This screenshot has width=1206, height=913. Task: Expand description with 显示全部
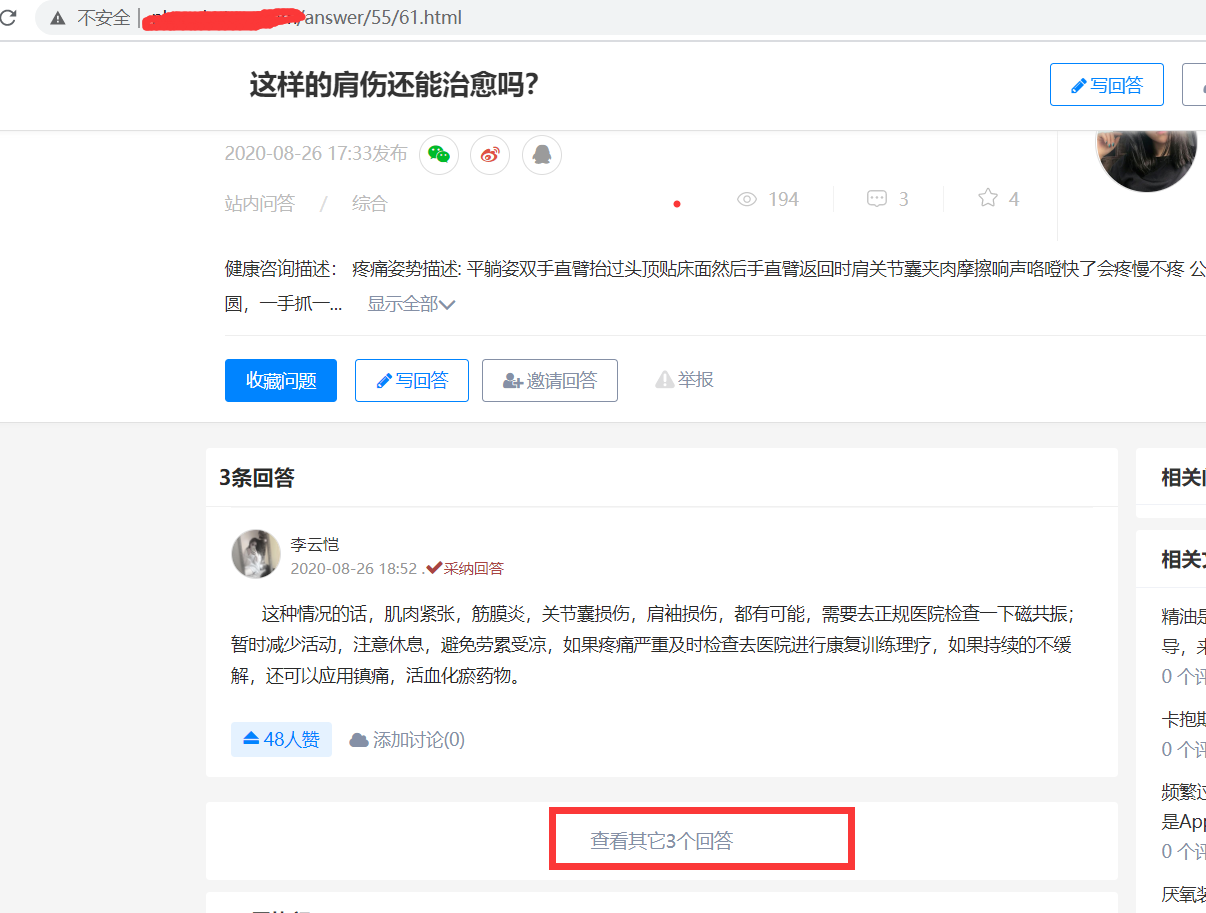(x=411, y=304)
